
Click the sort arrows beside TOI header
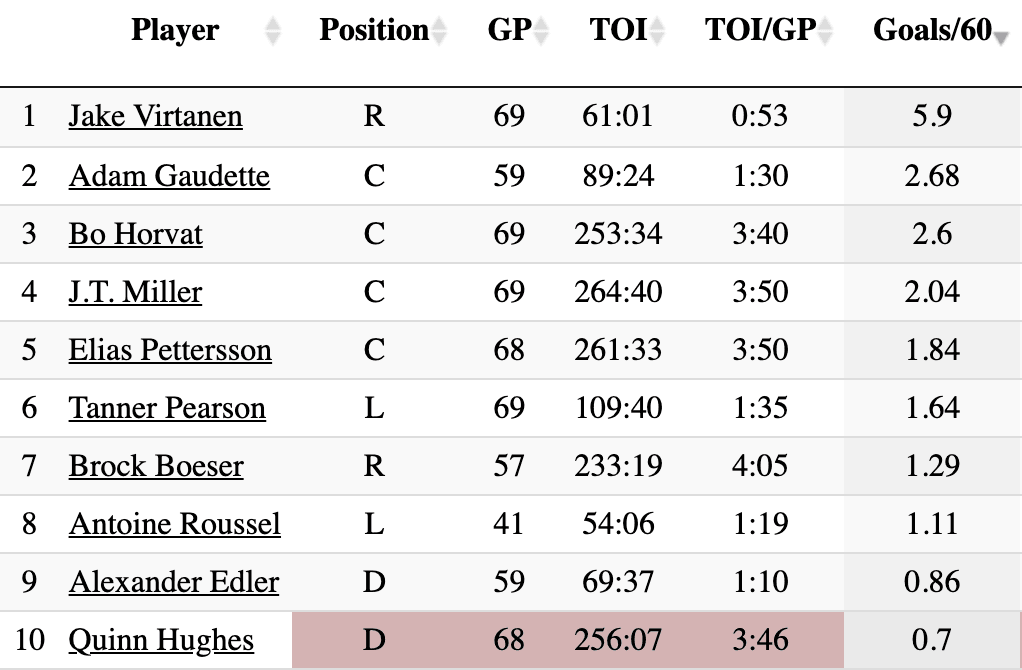[x=657, y=32]
